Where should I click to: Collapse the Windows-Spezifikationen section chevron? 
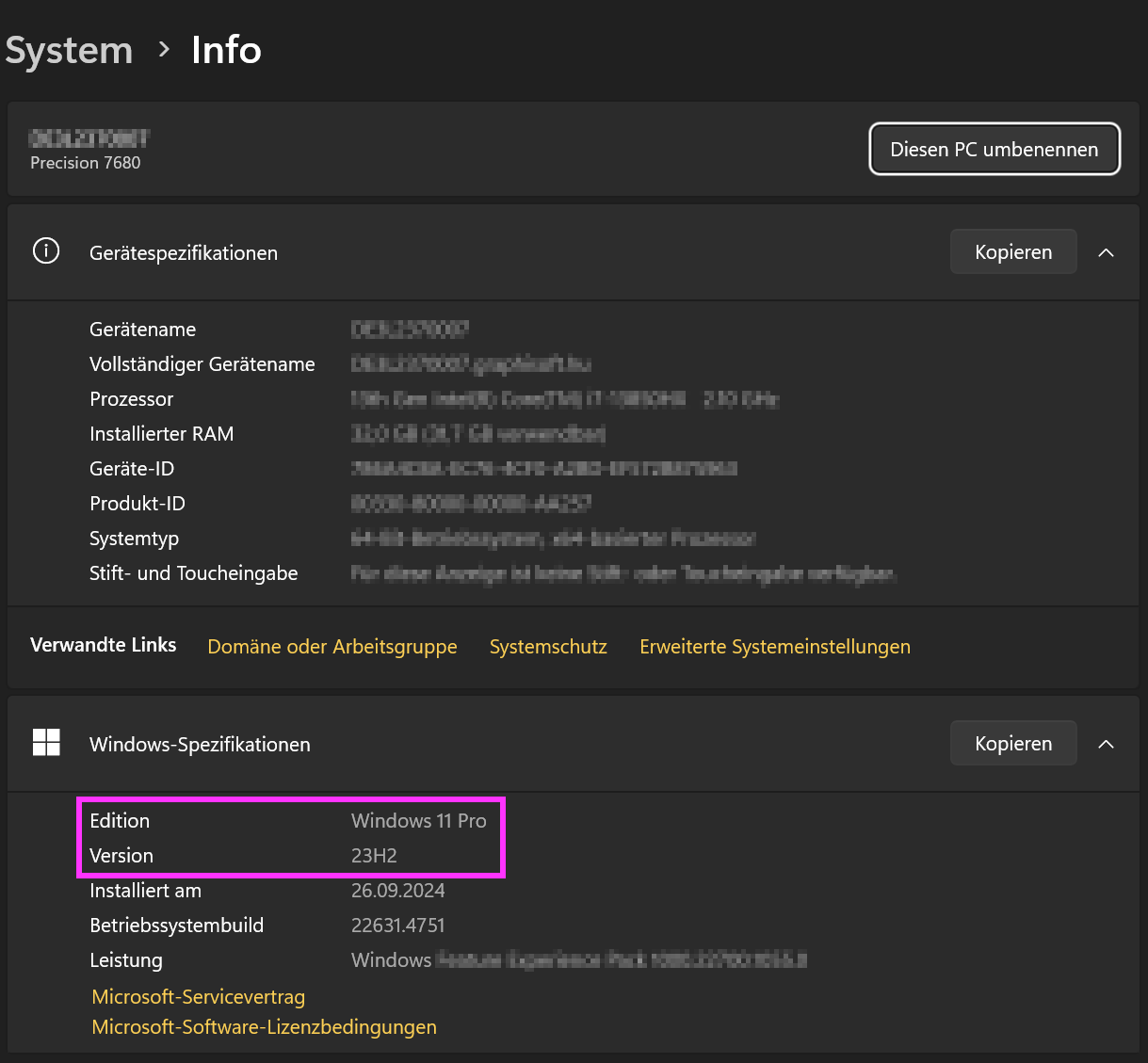(1107, 744)
